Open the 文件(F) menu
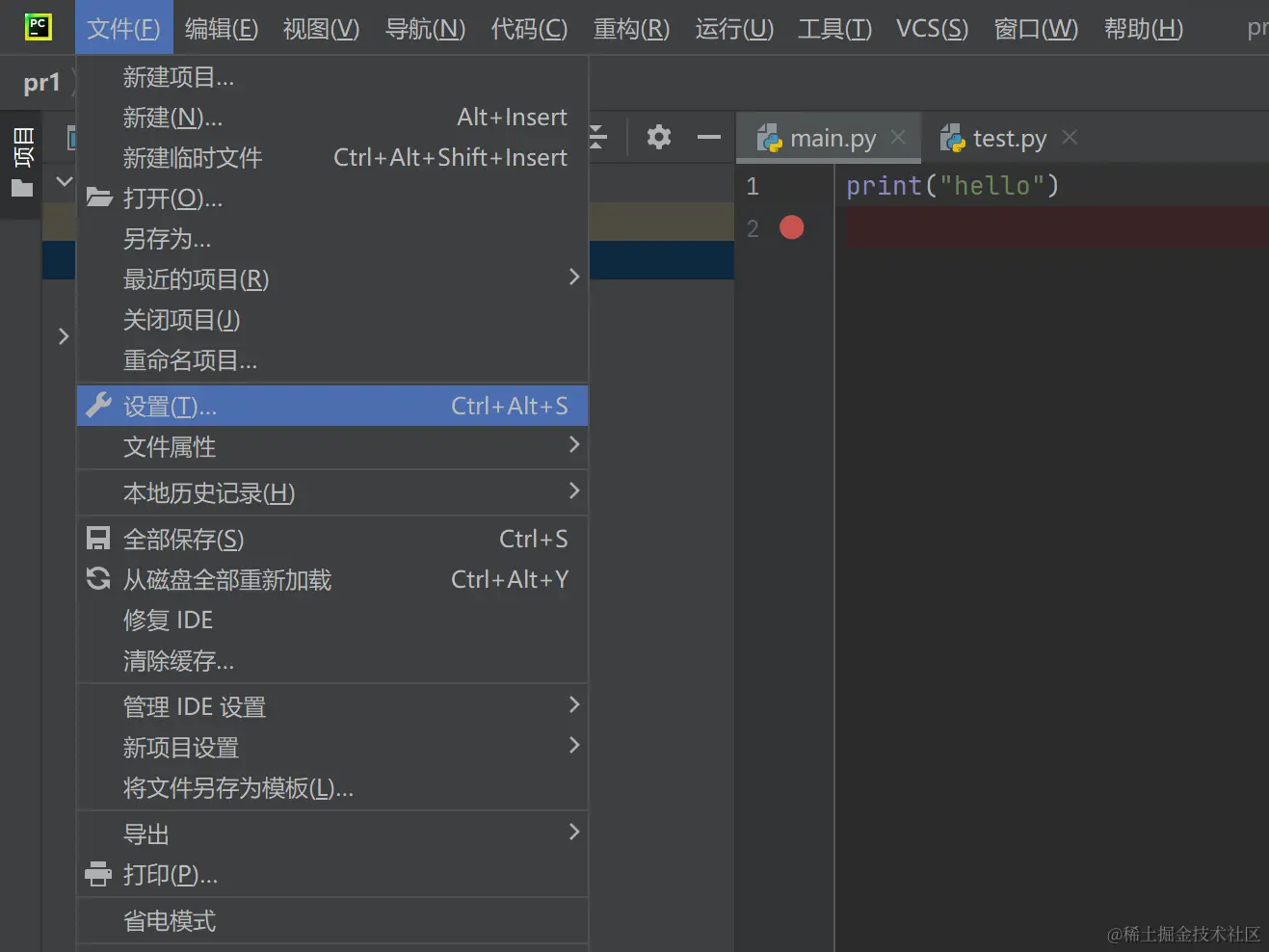This screenshot has height=952, width=1269. click(x=123, y=28)
